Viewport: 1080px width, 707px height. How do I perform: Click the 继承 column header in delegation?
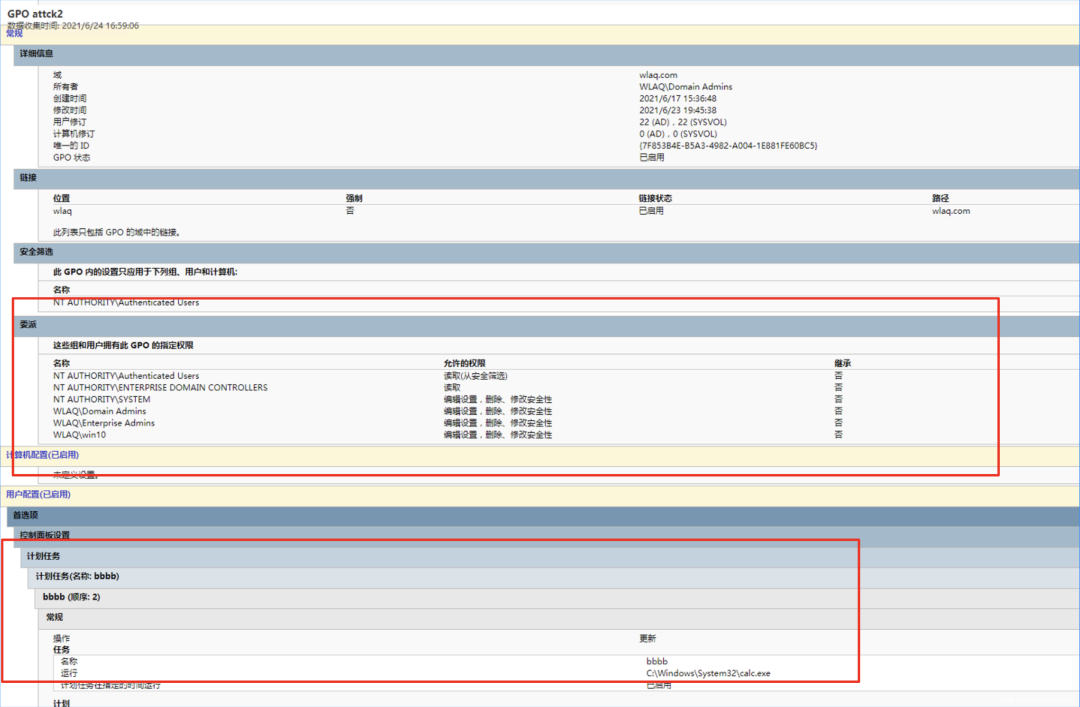click(x=842, y=363)
